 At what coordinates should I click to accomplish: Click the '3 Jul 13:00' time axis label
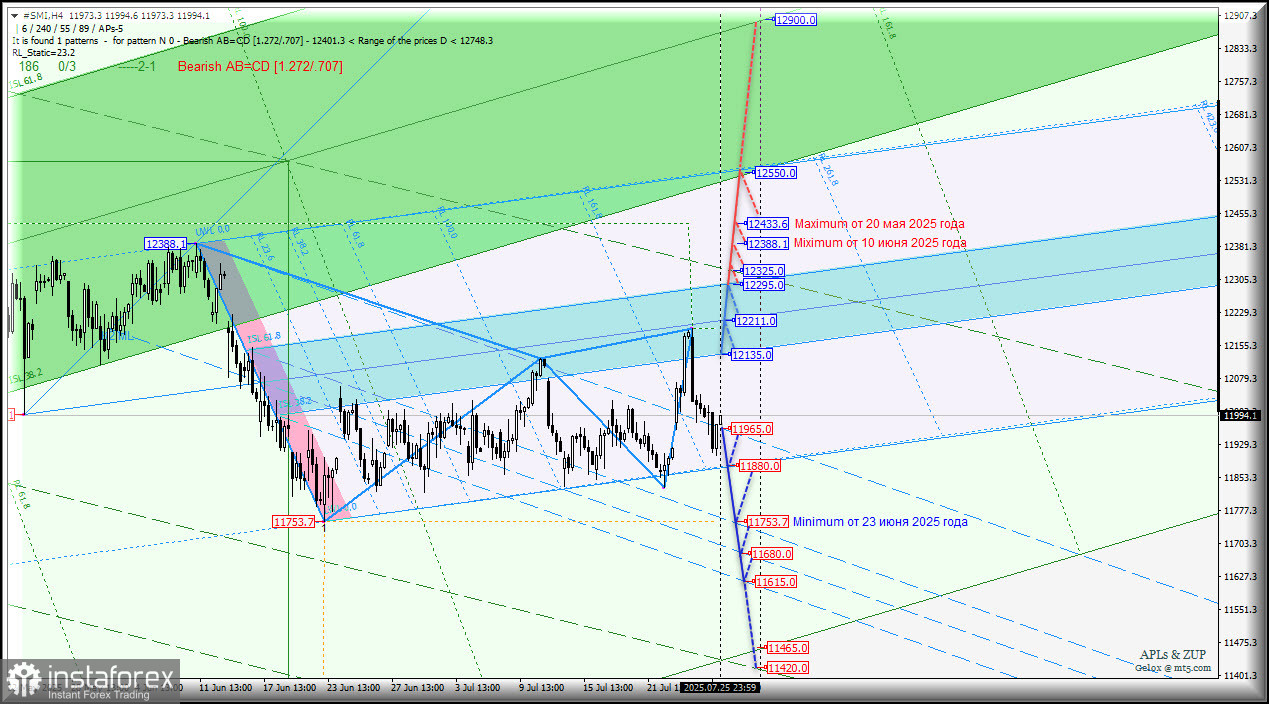[478, 688]
